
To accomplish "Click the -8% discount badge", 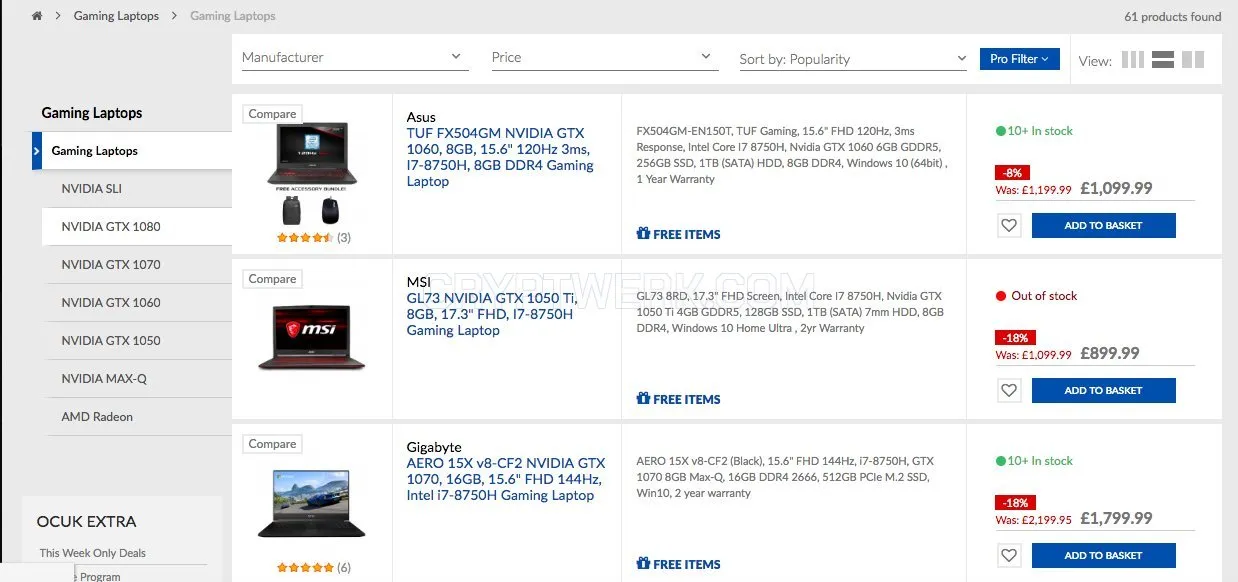I will click(x=1012, y=172).
